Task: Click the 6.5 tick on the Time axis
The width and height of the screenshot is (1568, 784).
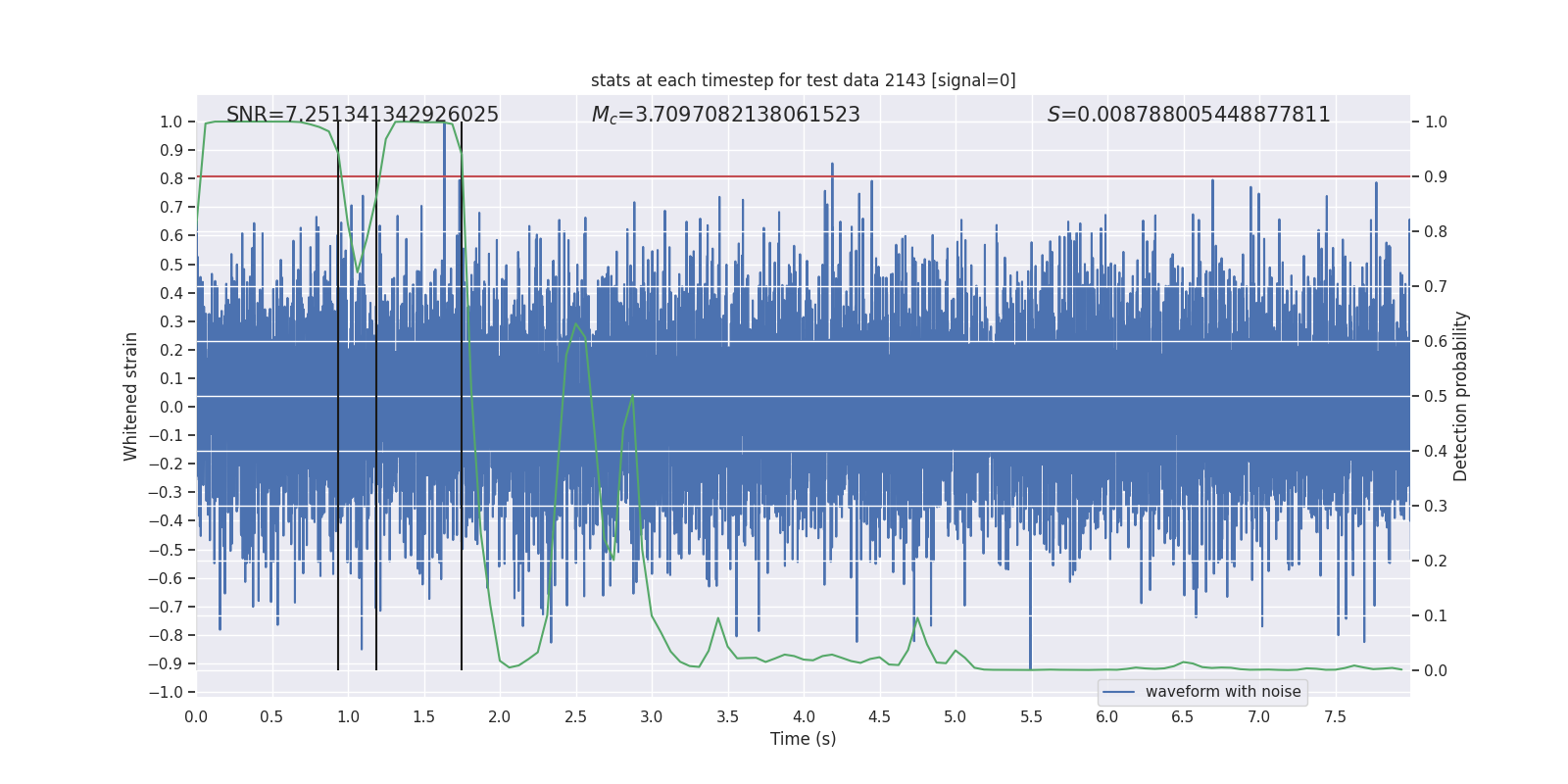Action: coord(1183,716)
